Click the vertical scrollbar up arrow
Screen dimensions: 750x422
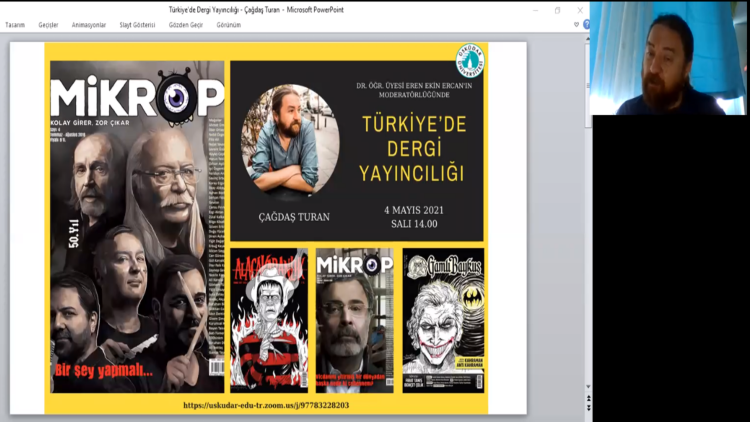(588, 39)
